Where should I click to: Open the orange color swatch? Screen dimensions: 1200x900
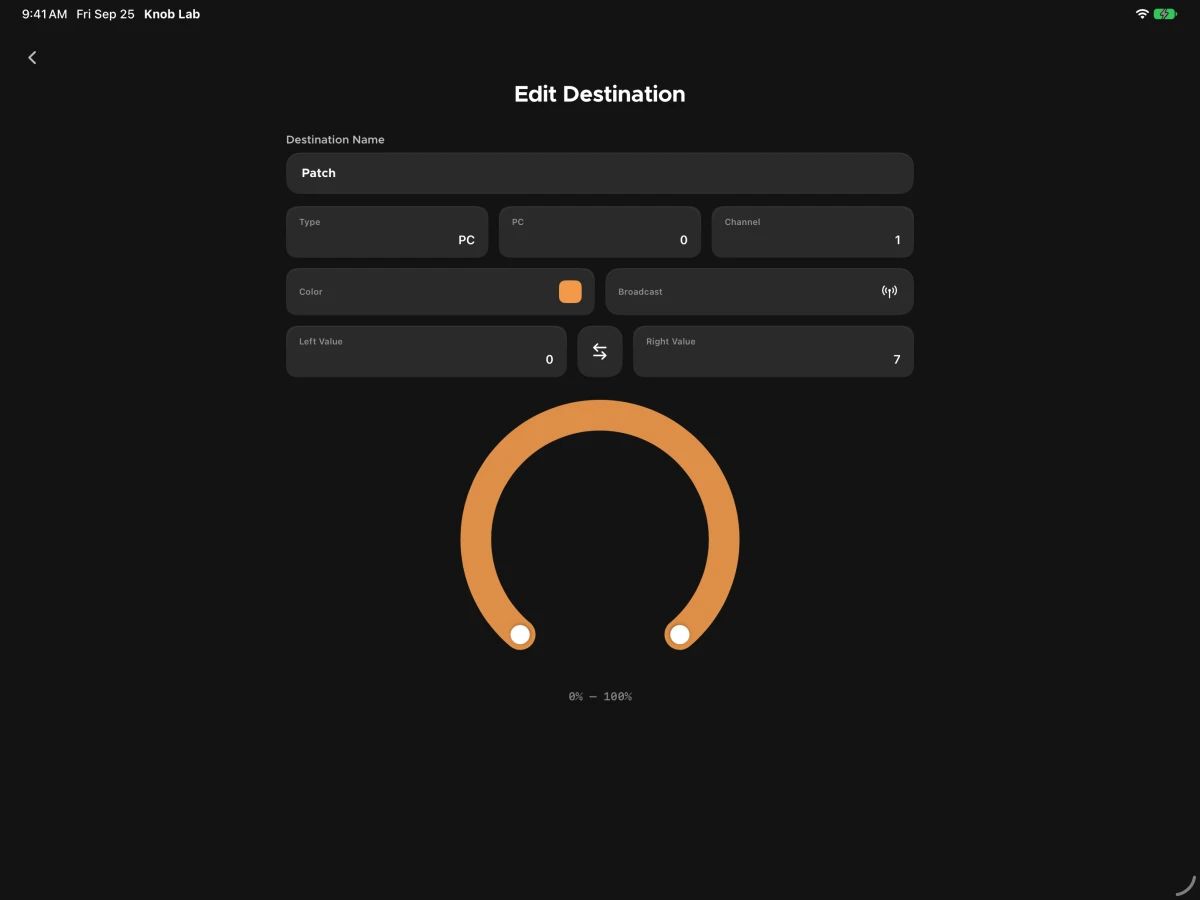point(570,292)
